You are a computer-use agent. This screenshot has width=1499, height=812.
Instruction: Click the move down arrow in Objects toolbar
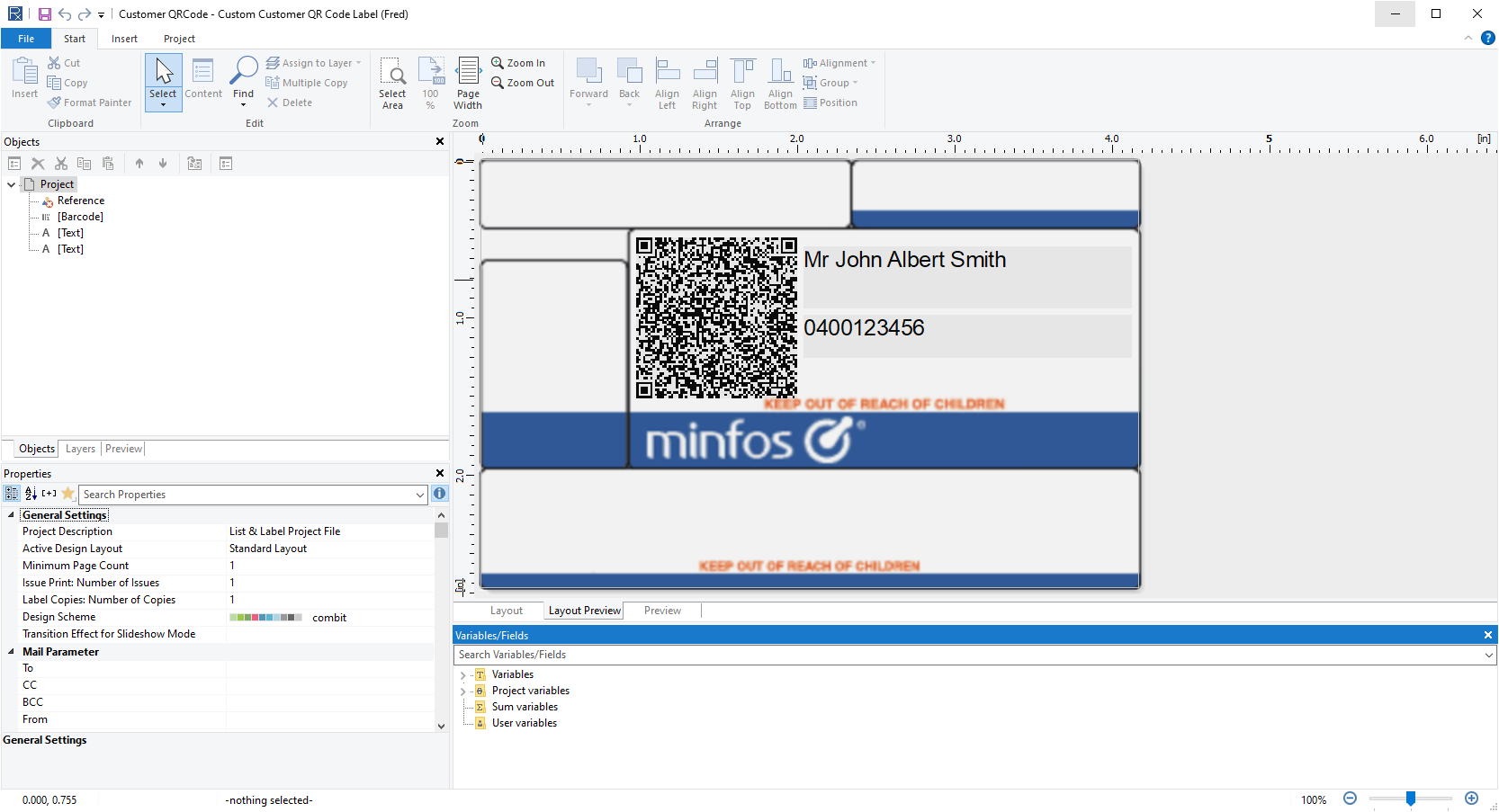point(163,163)
